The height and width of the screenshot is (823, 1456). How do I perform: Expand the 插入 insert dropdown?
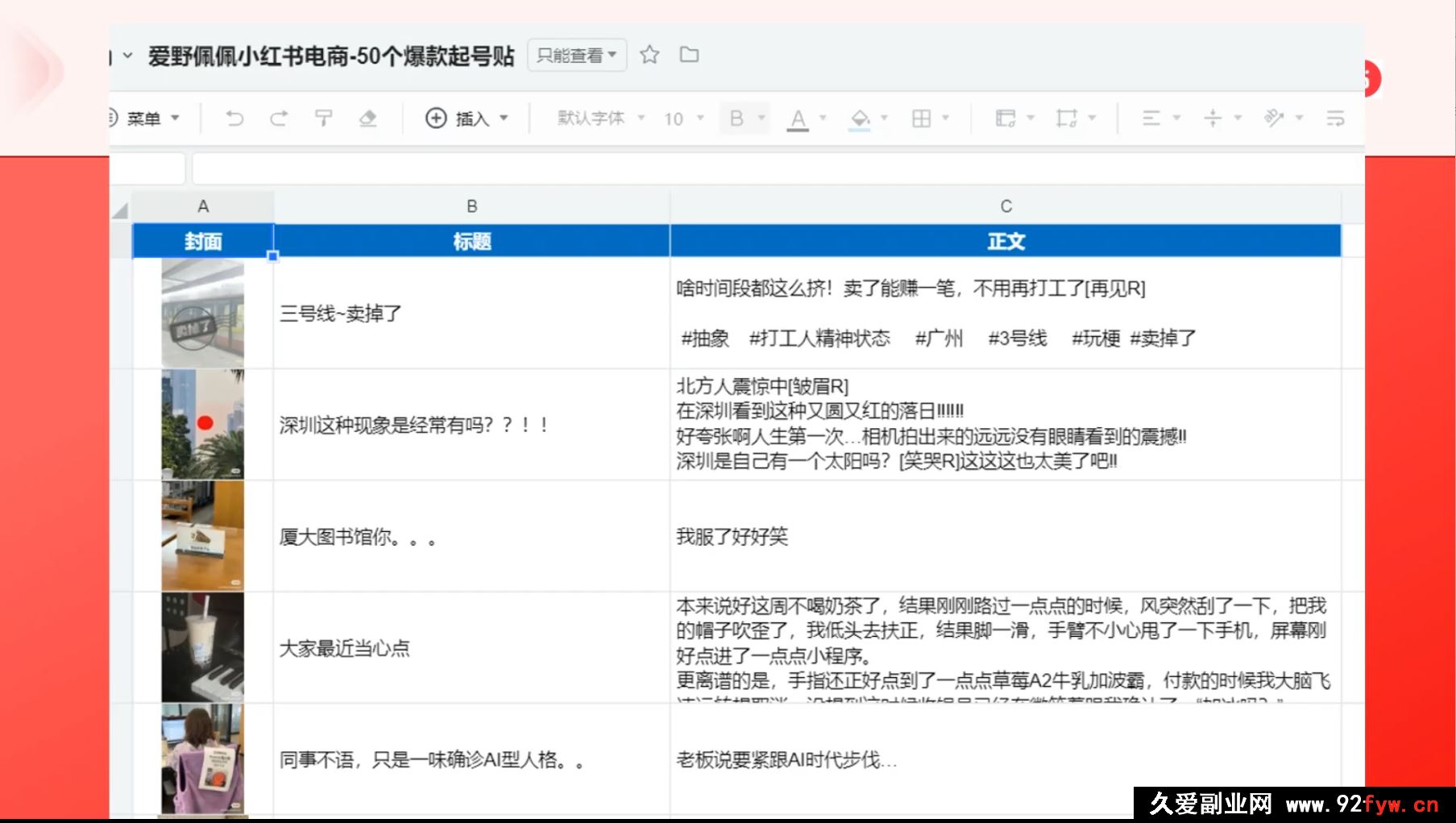pyautogui.click(x=466, y=118)
